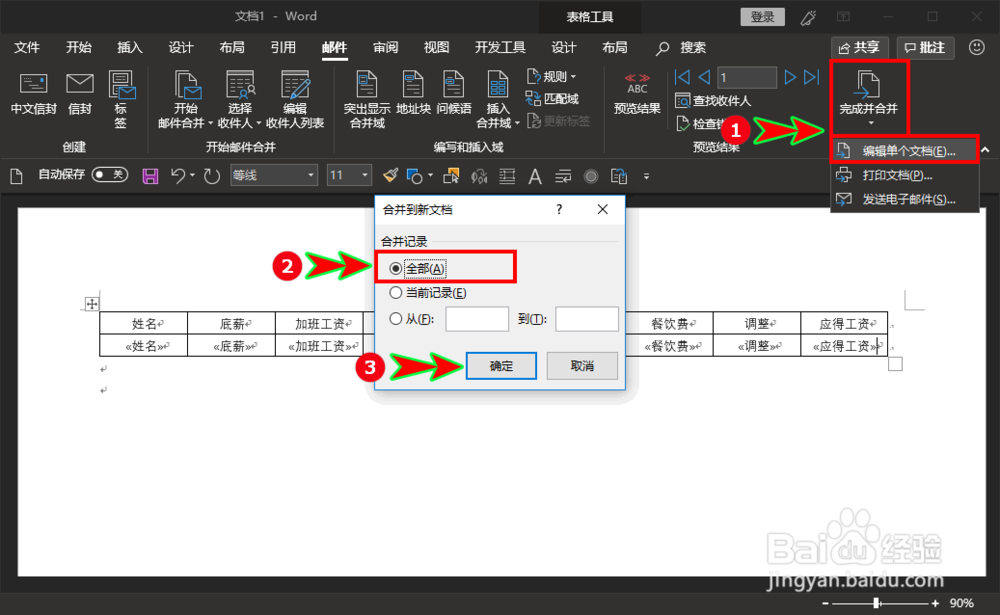Click the 中文信封 envelope icon
Viewport: 1000px width, 615px height.
tap(34, 84)
